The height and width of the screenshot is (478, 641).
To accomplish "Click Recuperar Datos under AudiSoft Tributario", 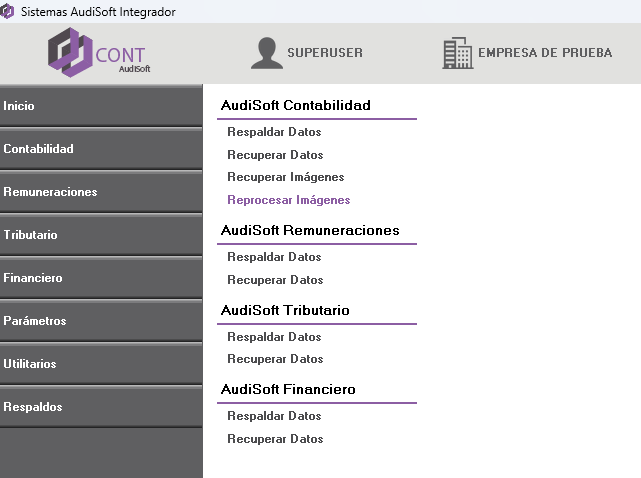I will click(x=275, y=359).
